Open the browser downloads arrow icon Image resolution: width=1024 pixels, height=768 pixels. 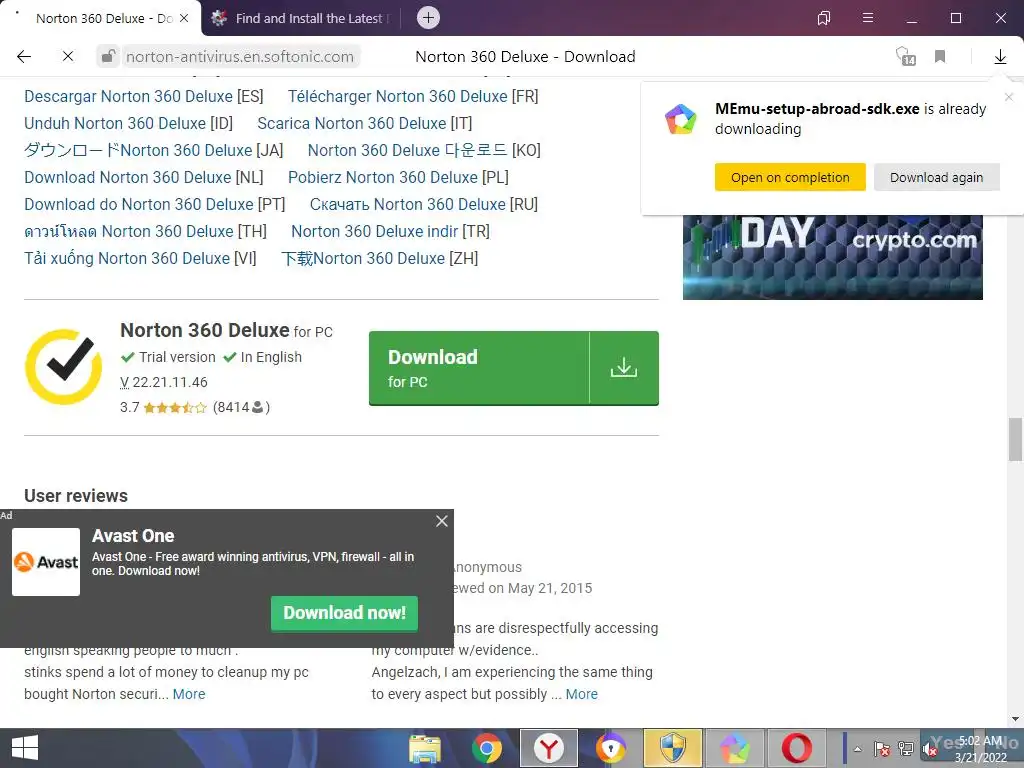[1000, 57]
